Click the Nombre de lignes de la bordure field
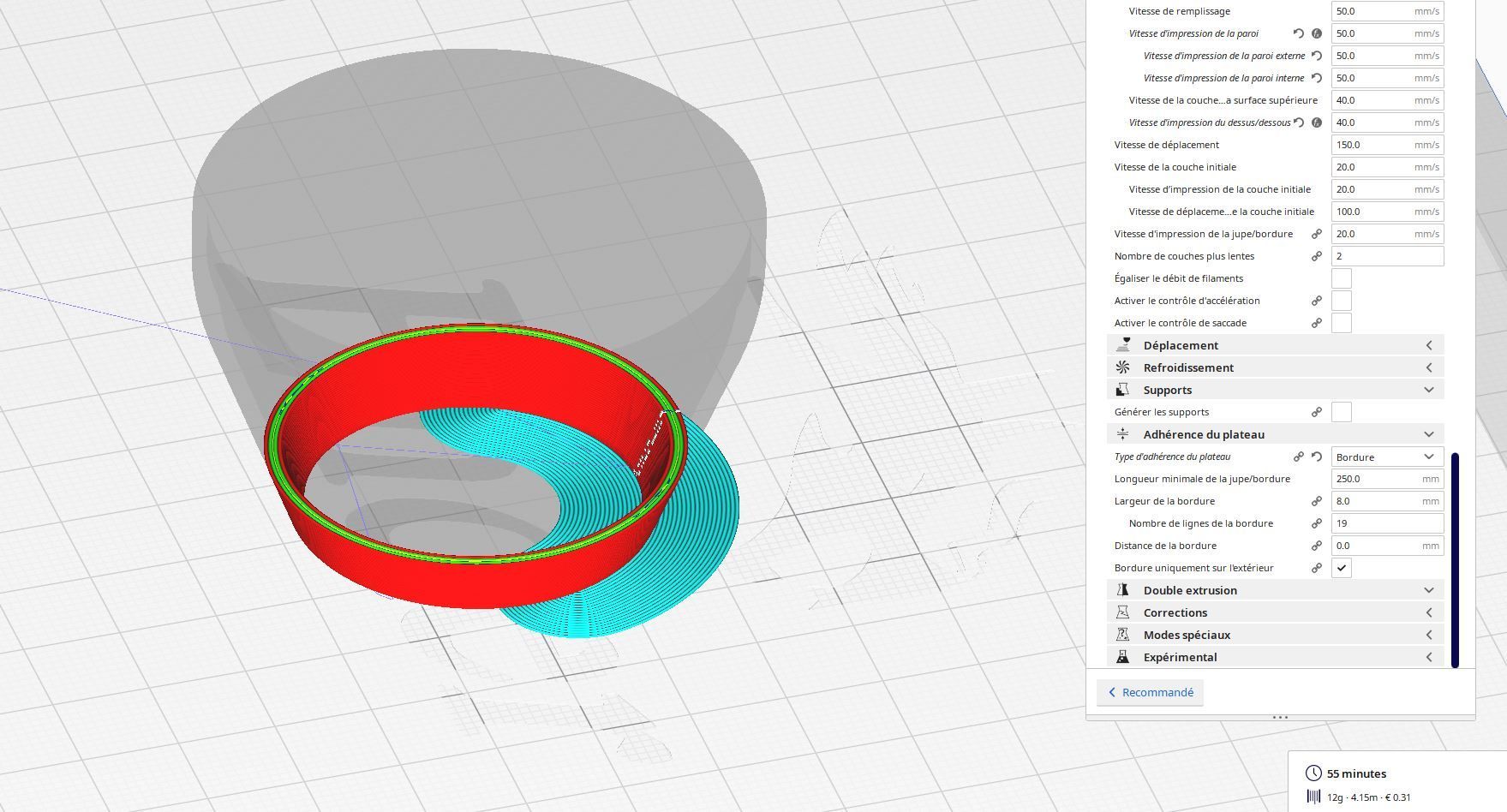 tap(1387, 523)
